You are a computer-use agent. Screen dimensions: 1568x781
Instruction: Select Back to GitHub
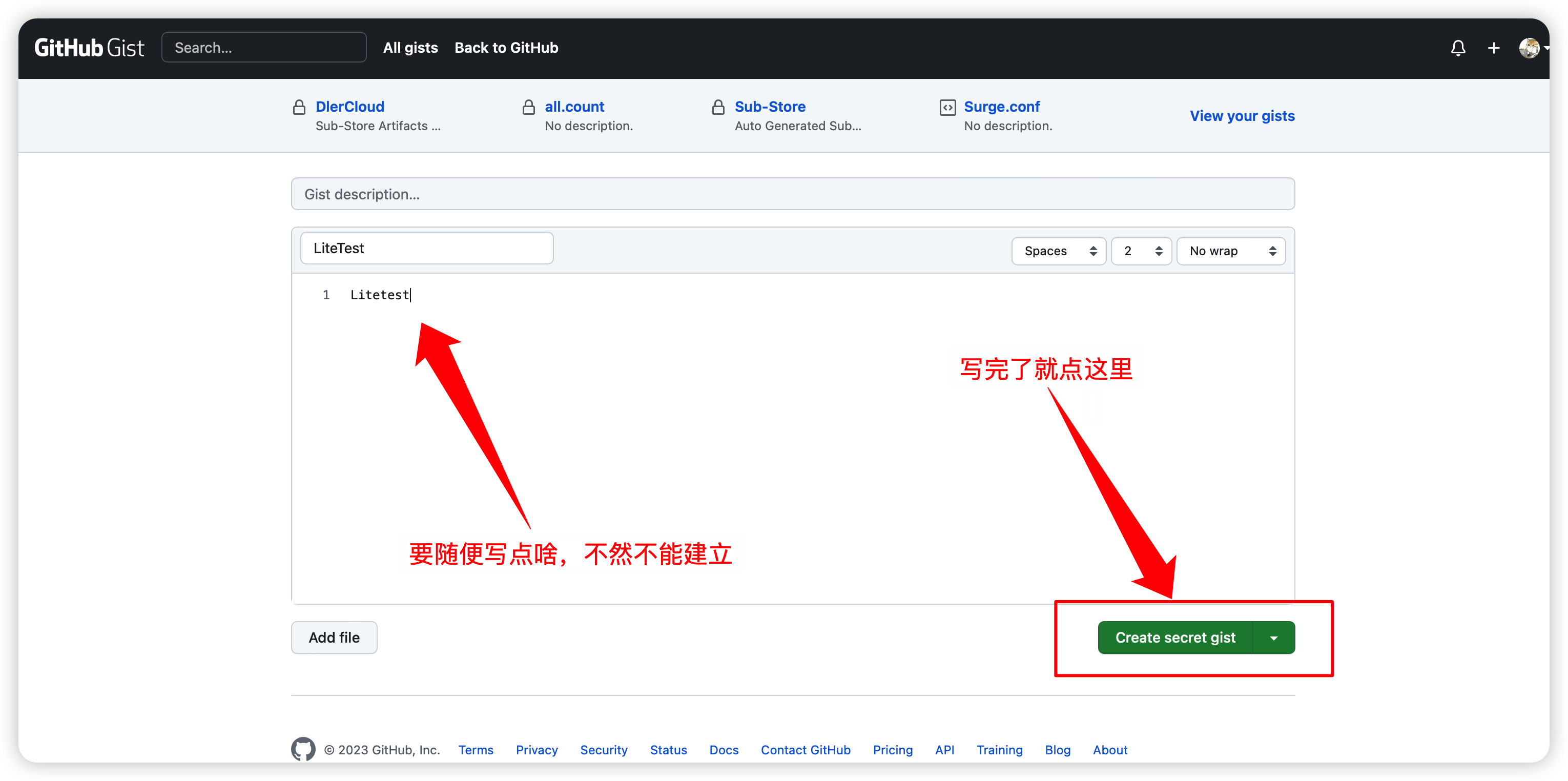pos(506,48)
